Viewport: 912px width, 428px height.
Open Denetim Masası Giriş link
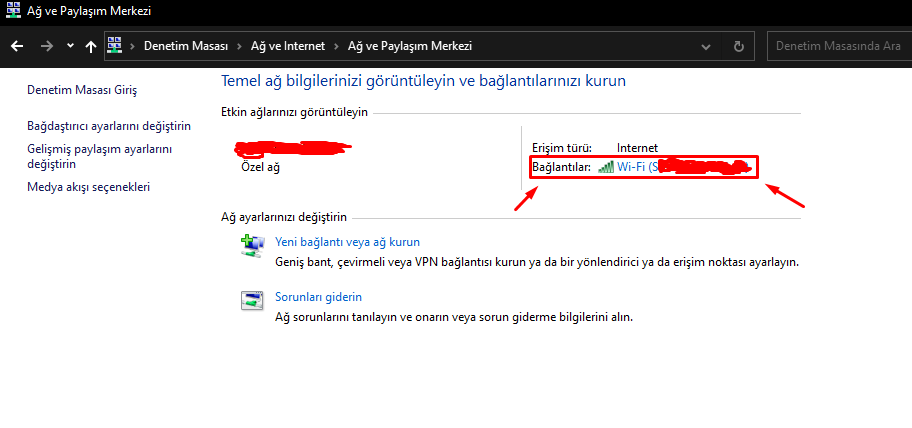82,90
